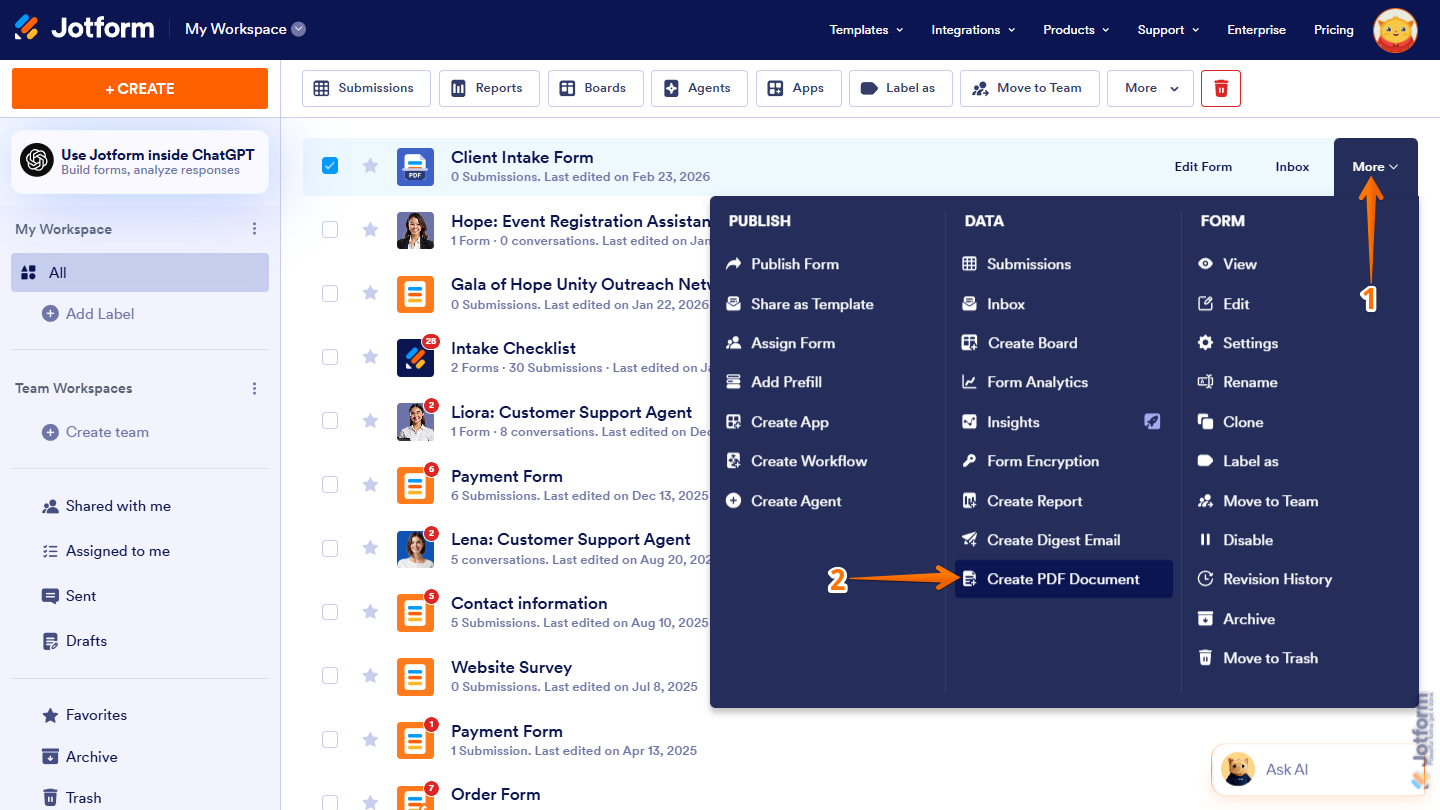
Task: Click the orange CREATE button
Action: click(139, 88)
